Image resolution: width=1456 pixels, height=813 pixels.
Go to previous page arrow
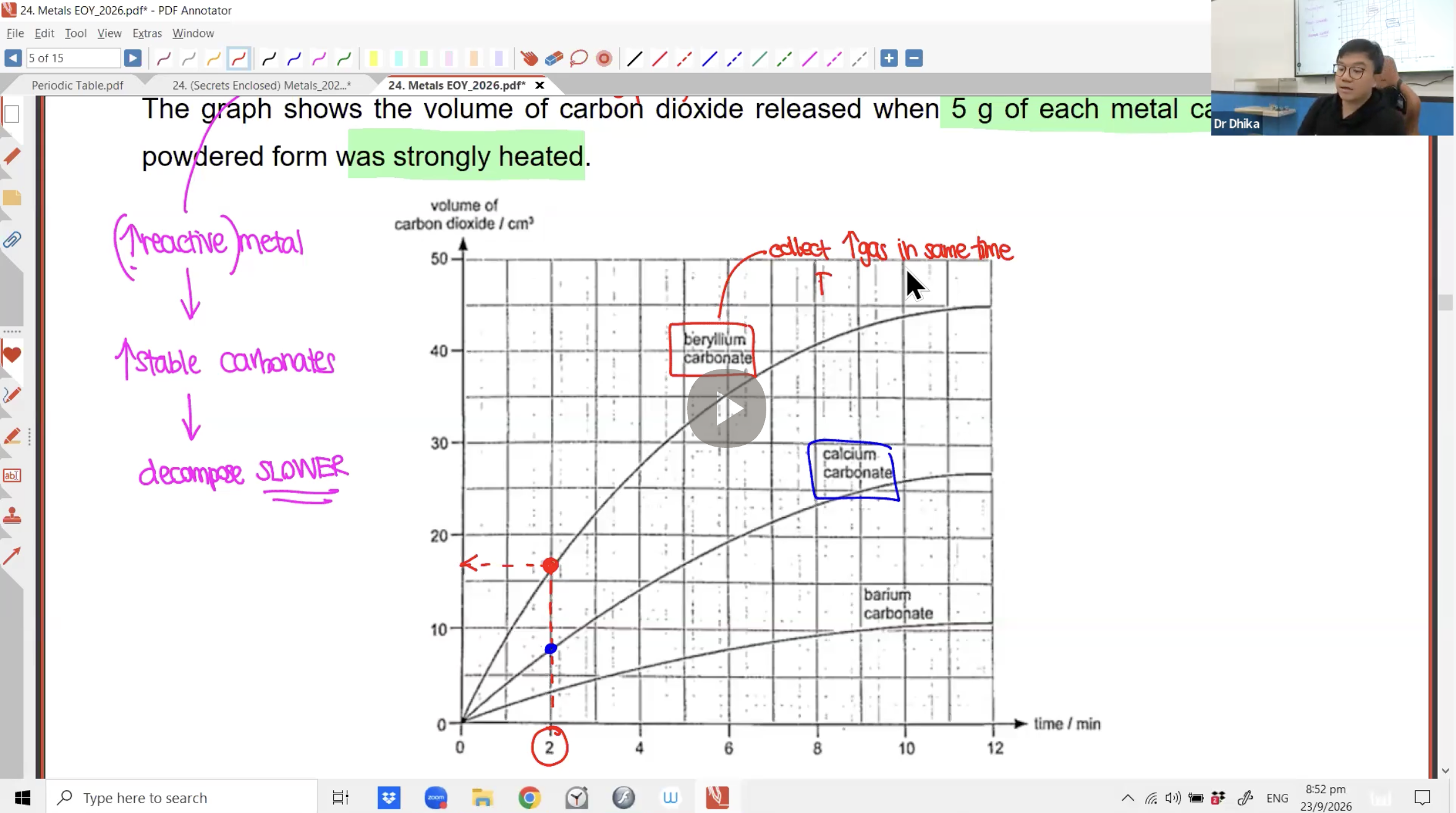pyautogui.click(x=12, y=58)
